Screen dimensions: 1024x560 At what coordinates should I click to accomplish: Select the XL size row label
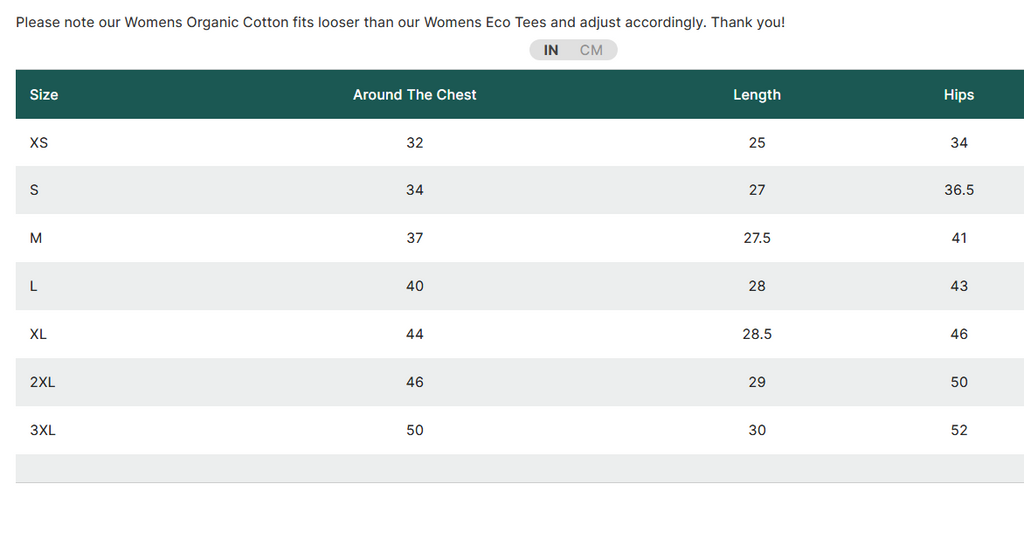(x=38, y=334)
